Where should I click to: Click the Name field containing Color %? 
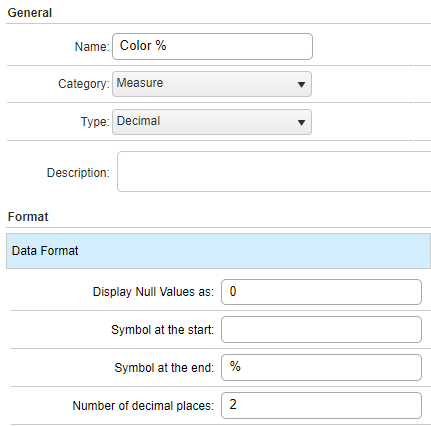pos(212,46)
